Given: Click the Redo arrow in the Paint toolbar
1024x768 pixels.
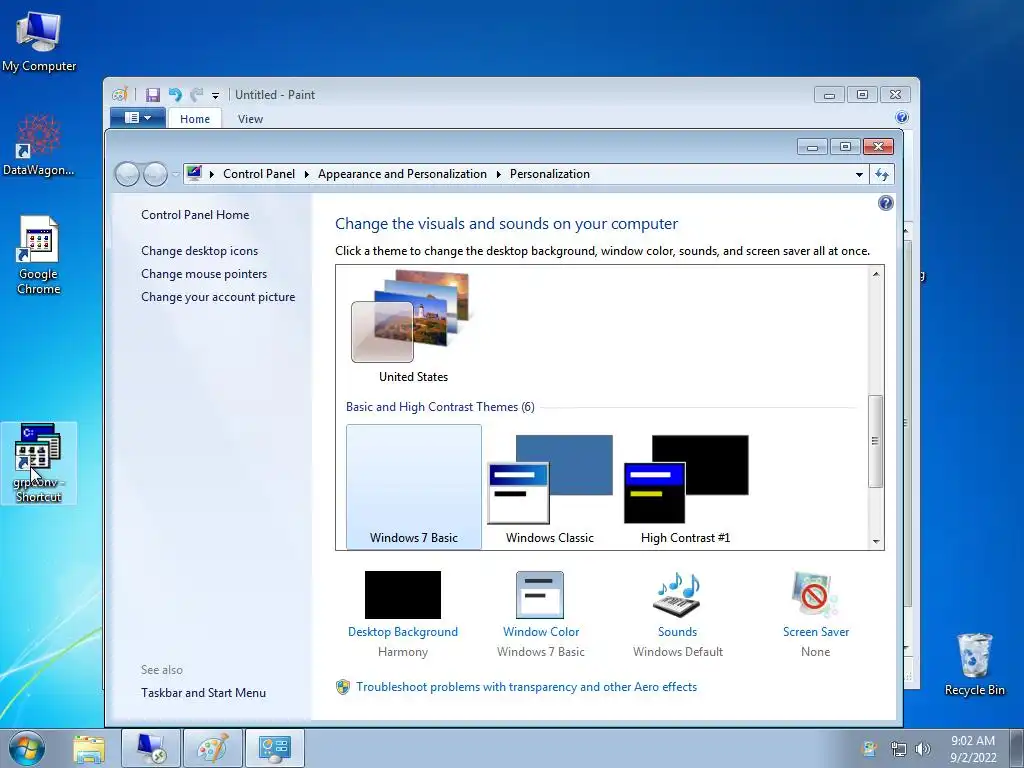Looking at the screenshot, I should point(196,95).
